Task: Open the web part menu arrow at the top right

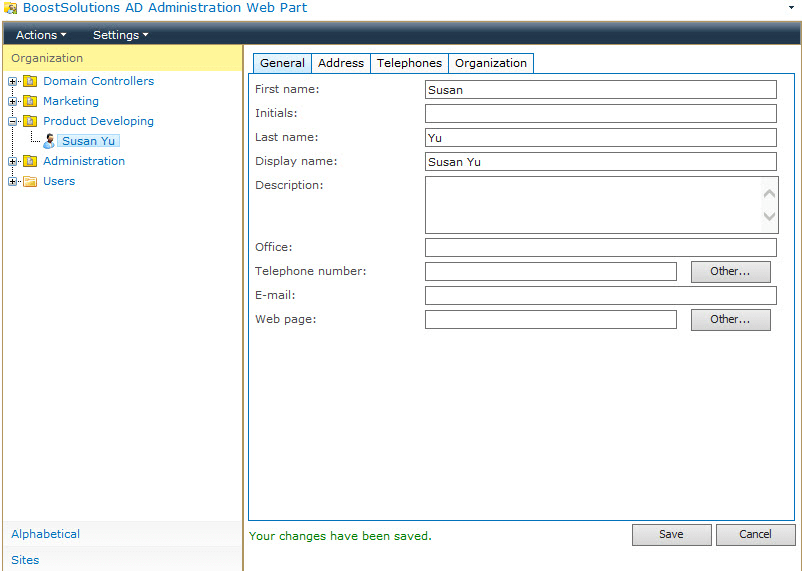Action: pos(792,8)
